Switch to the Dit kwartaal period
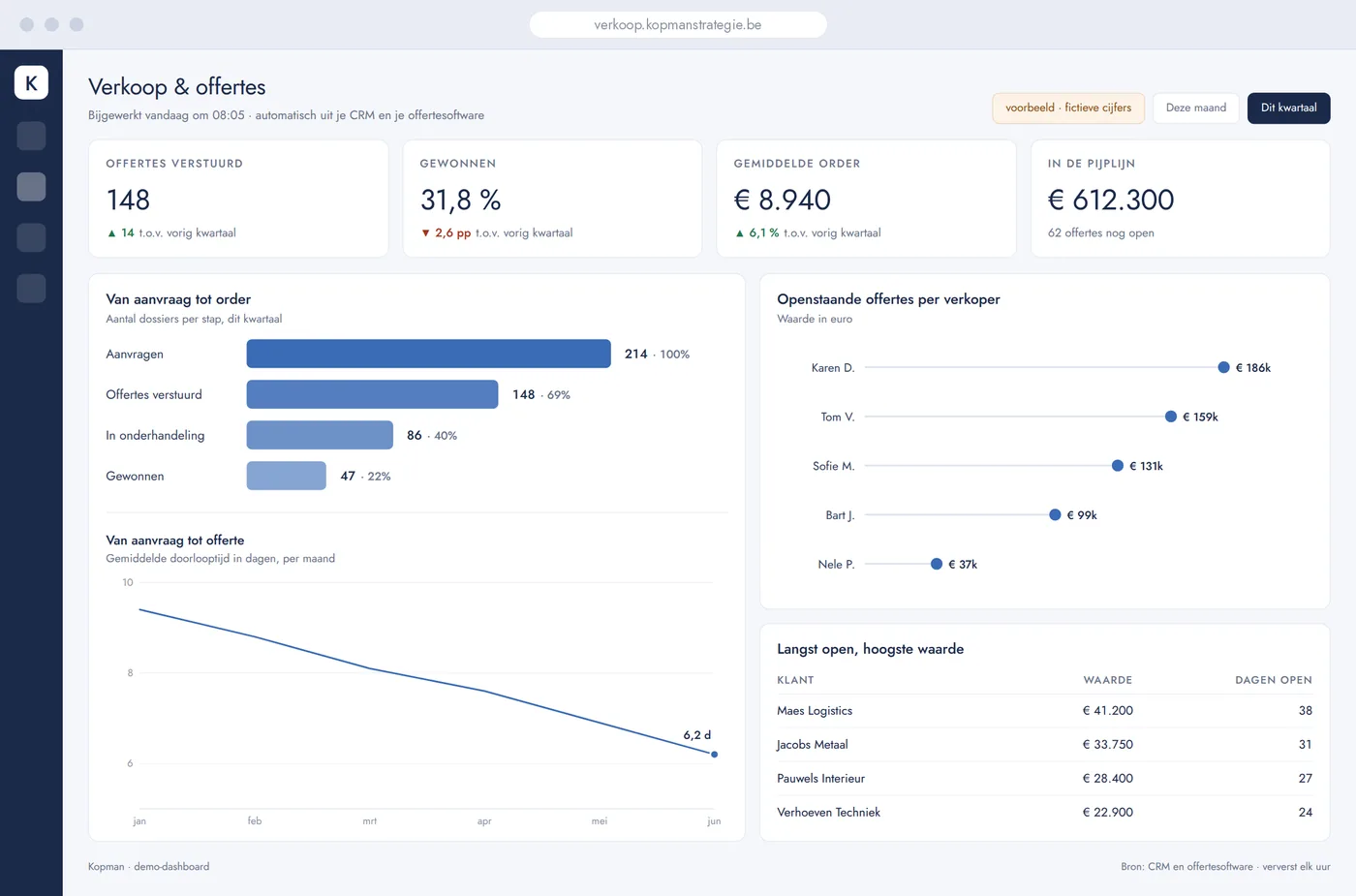This screenshot has width=1356, height=896. tap(1288, 108)
